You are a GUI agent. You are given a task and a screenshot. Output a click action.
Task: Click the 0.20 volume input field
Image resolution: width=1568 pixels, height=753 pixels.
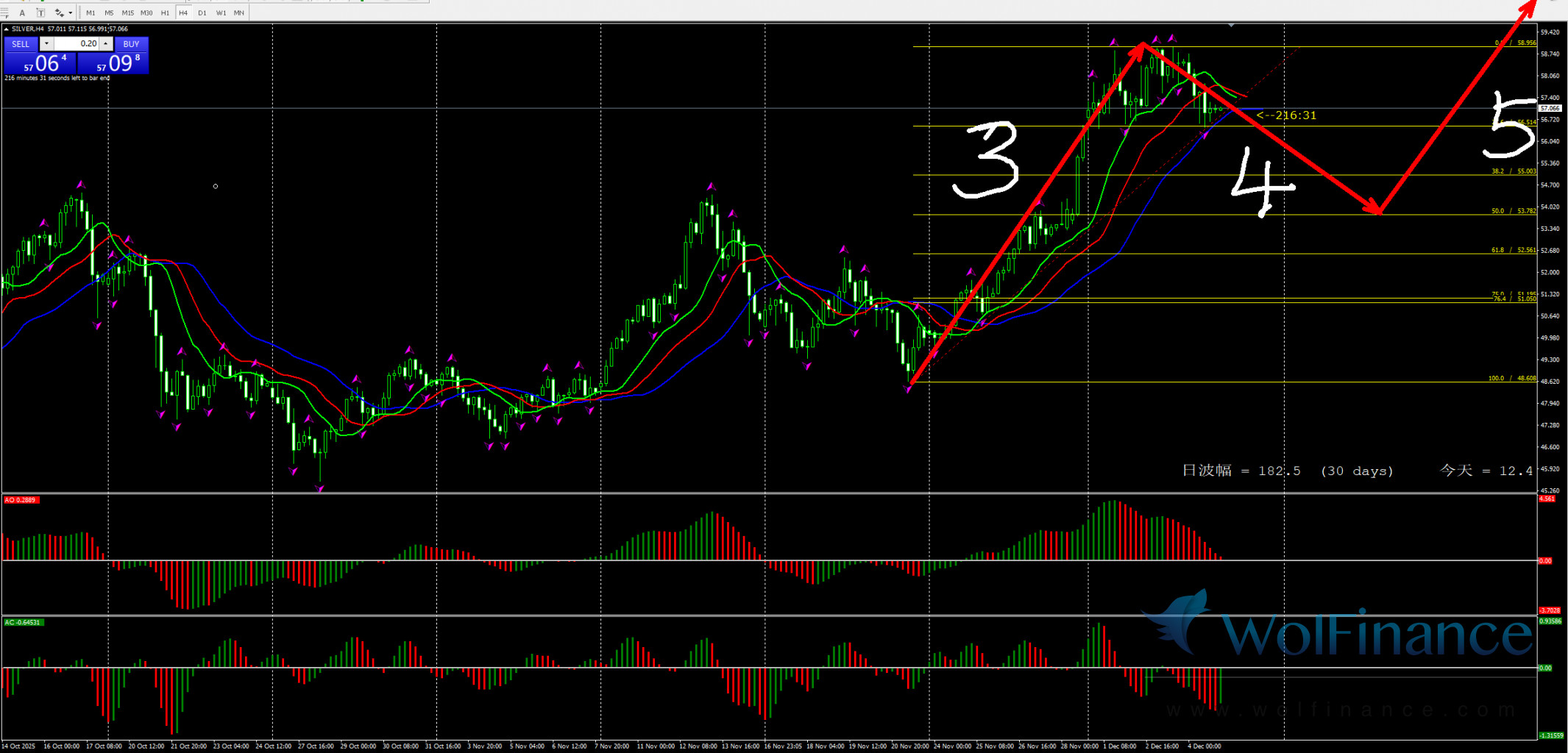coord(77,44)
